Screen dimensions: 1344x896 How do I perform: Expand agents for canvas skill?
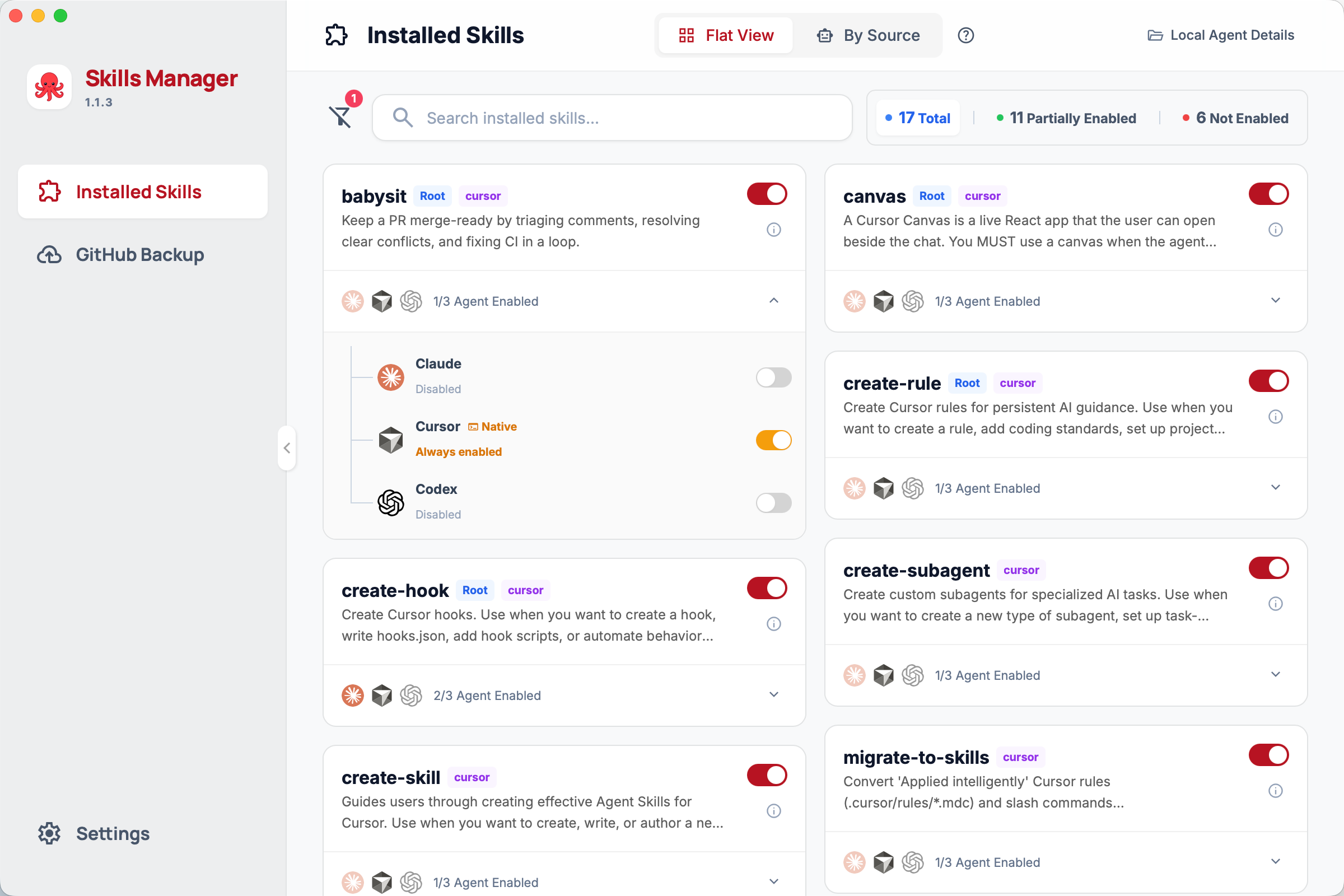tap(1275, 301)
